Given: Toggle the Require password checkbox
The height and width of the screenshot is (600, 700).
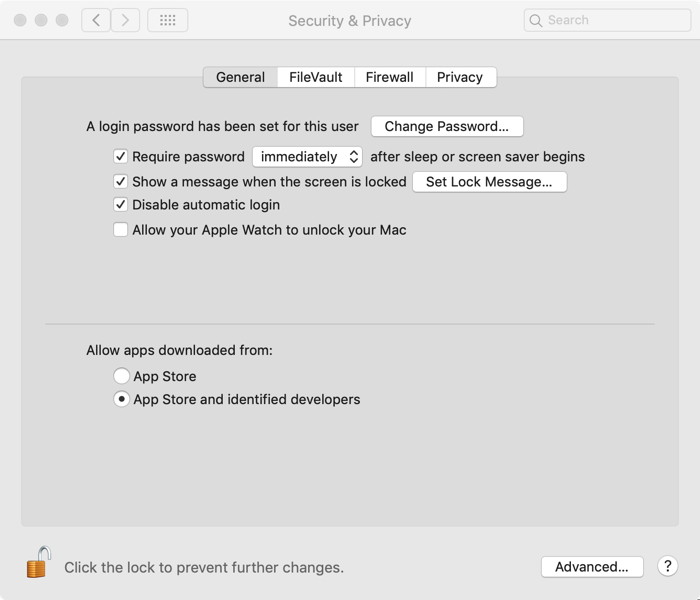Looking at the screenshot, I should coord(121,157).
